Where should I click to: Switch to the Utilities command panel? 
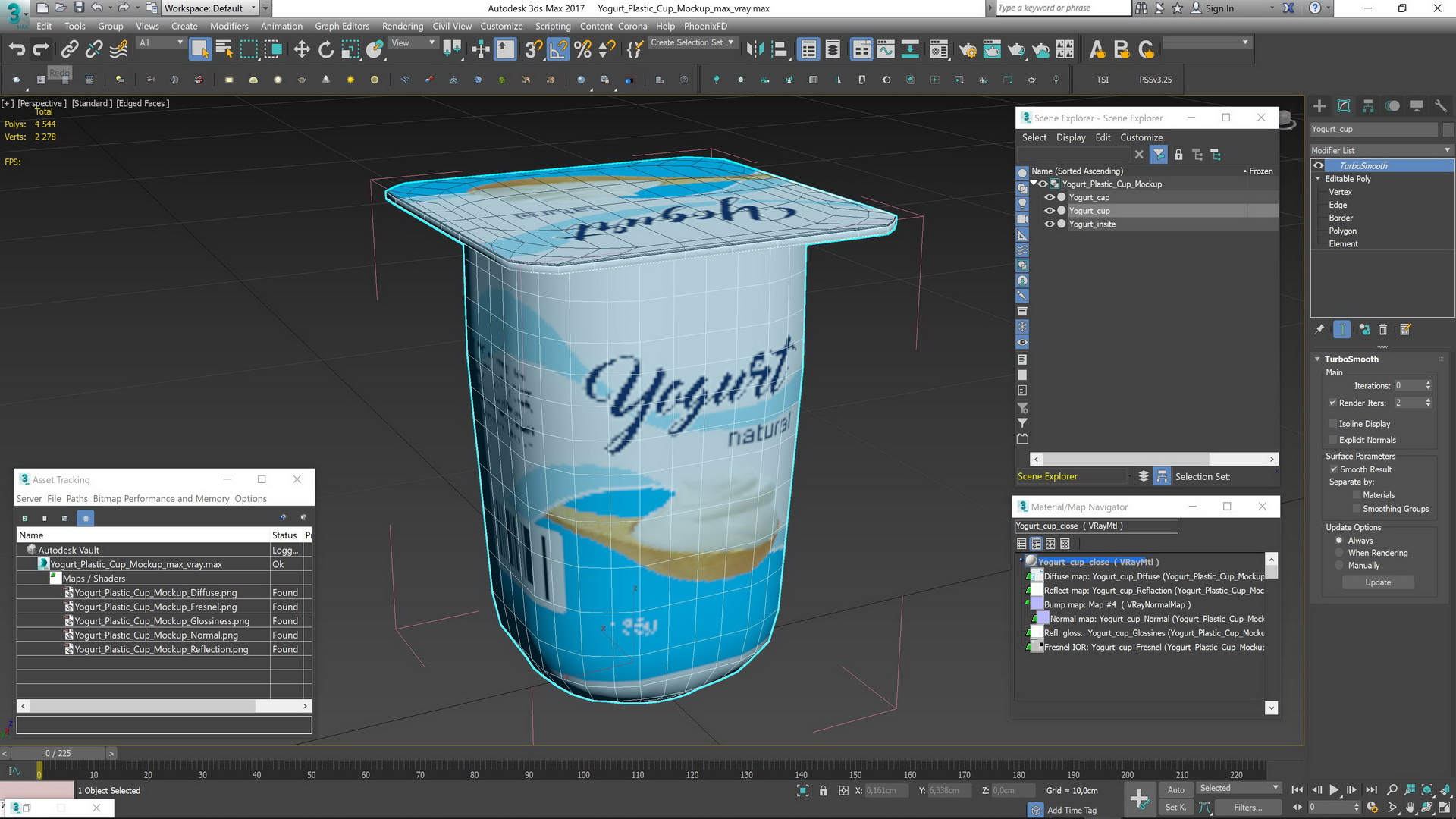[x=1441, y=106]
